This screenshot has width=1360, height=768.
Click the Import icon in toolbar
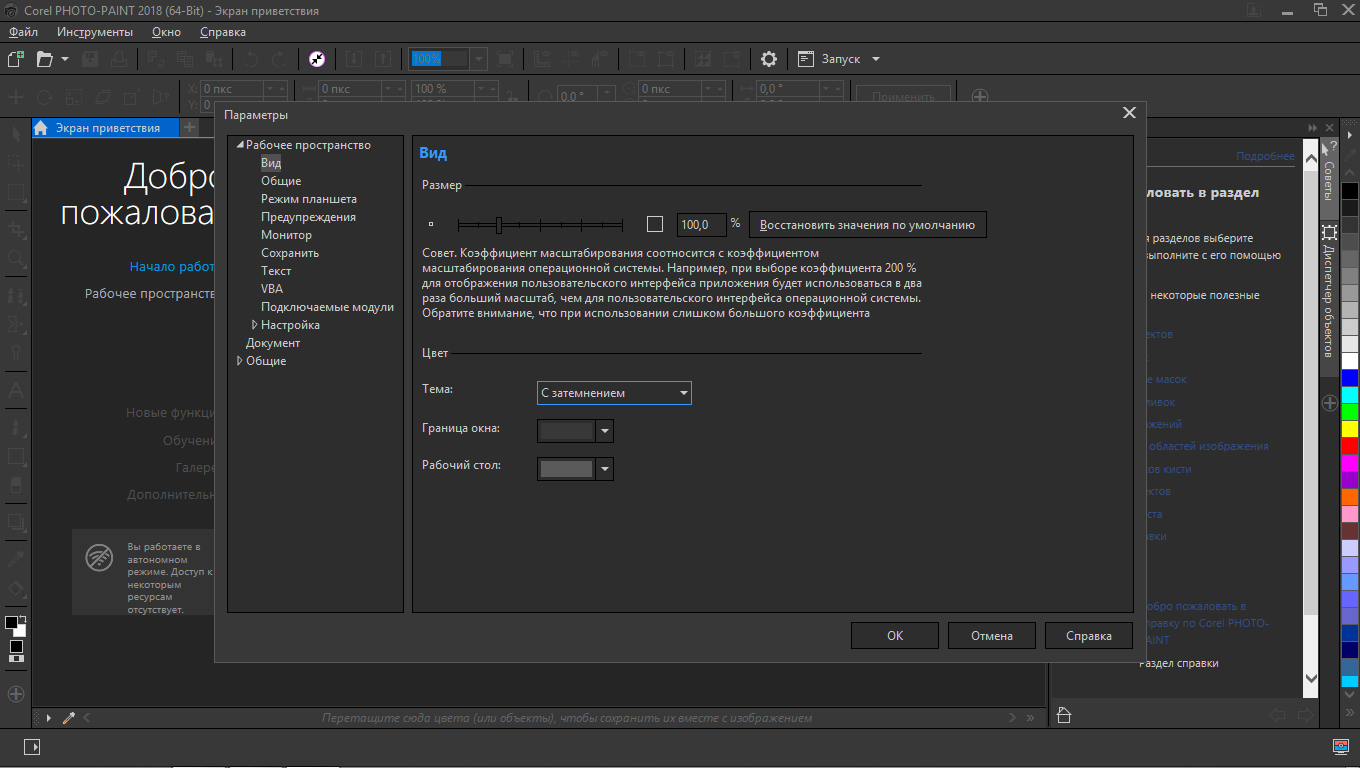click(353, 59)
